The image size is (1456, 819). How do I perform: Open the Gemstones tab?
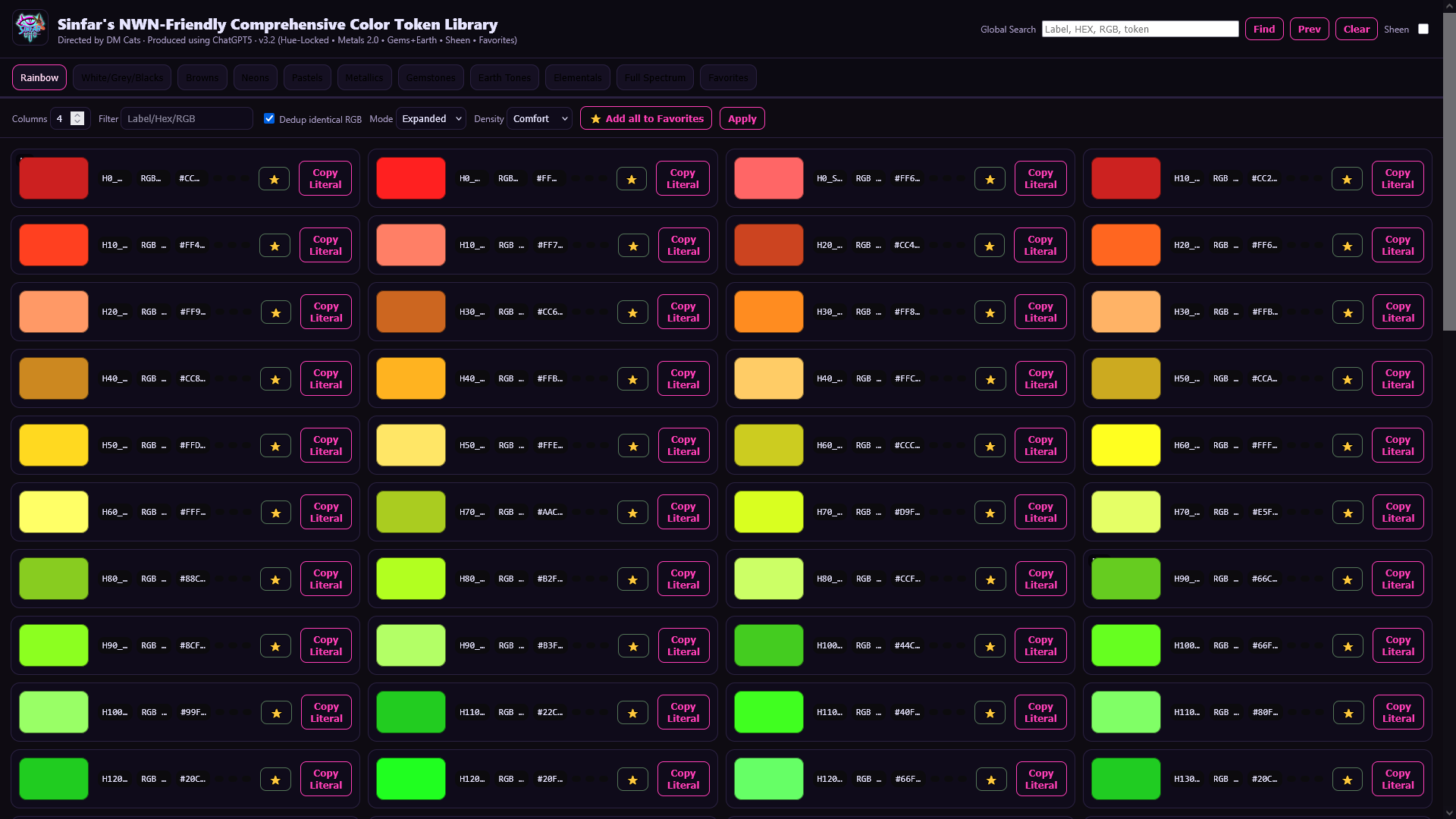tap(430, 77)
